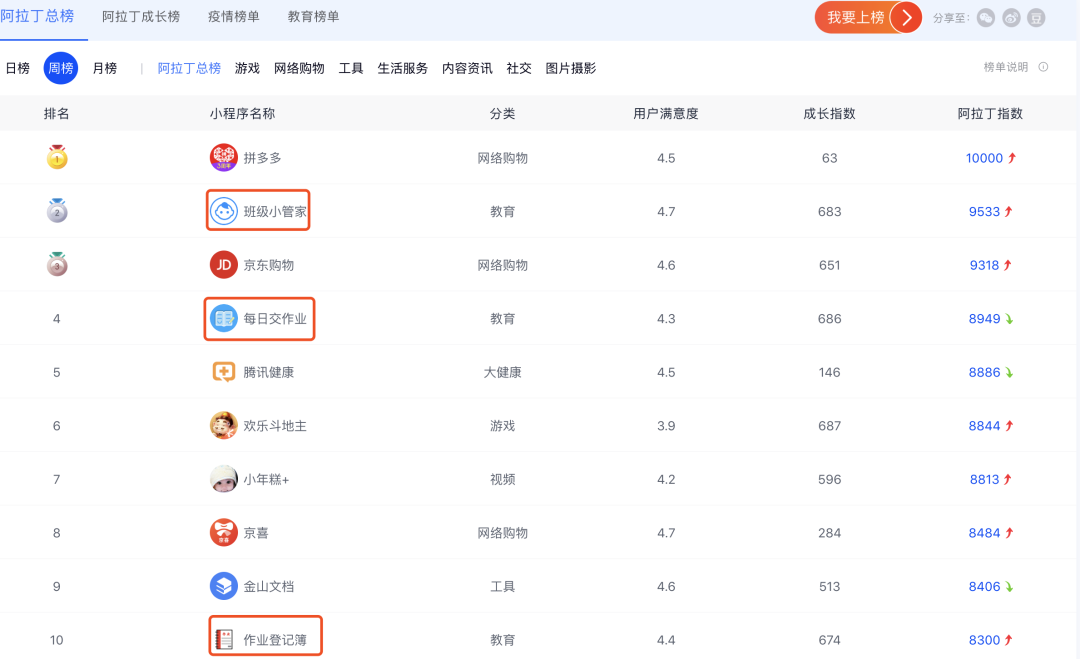Image resolution: width=1080 pixels, height=659 pixels.
Task: Click the 阿拉丁指数 value 8844
Action: pos(984,426)
